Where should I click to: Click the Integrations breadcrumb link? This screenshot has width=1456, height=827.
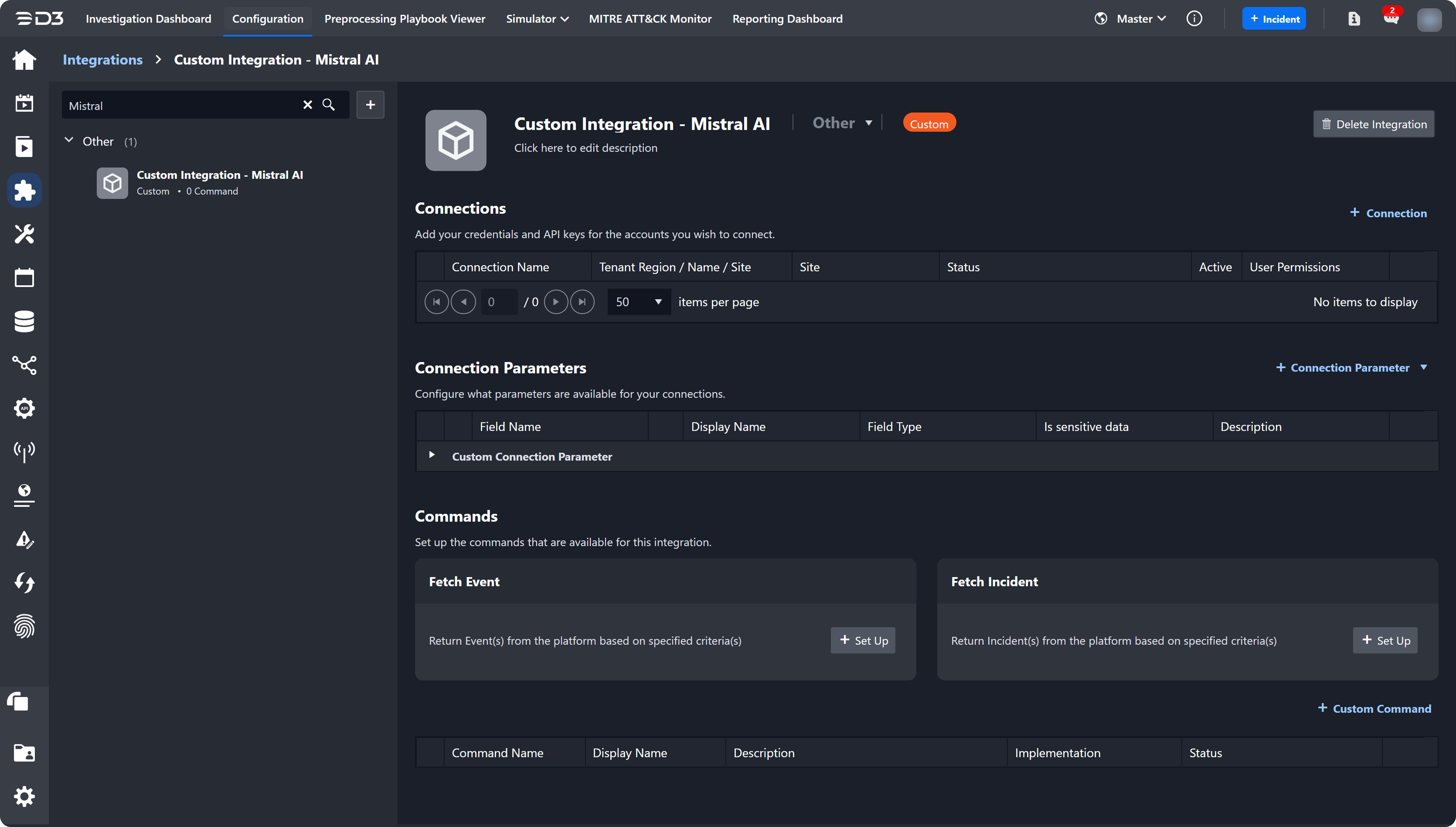tap(102, 60)
